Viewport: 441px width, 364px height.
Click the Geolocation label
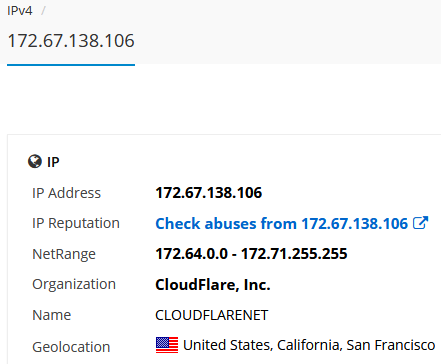[x=71, y=347]
